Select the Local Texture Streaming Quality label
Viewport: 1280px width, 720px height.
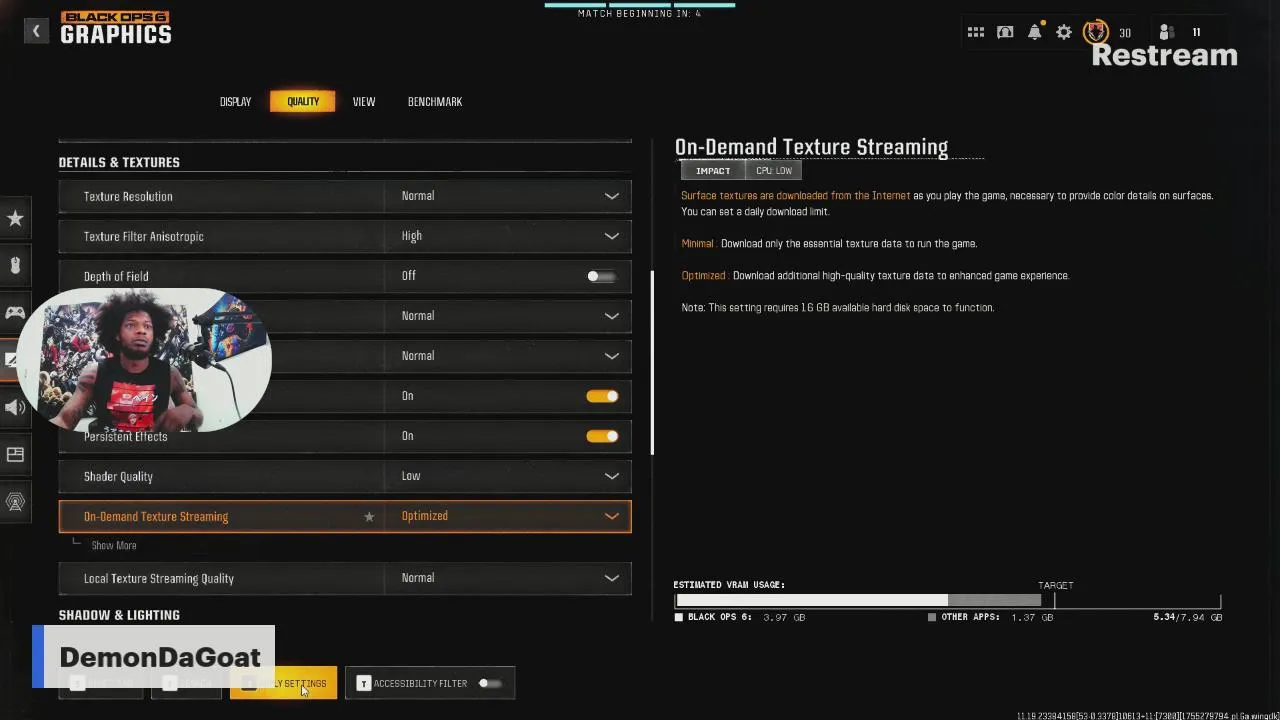coord(159,579)
